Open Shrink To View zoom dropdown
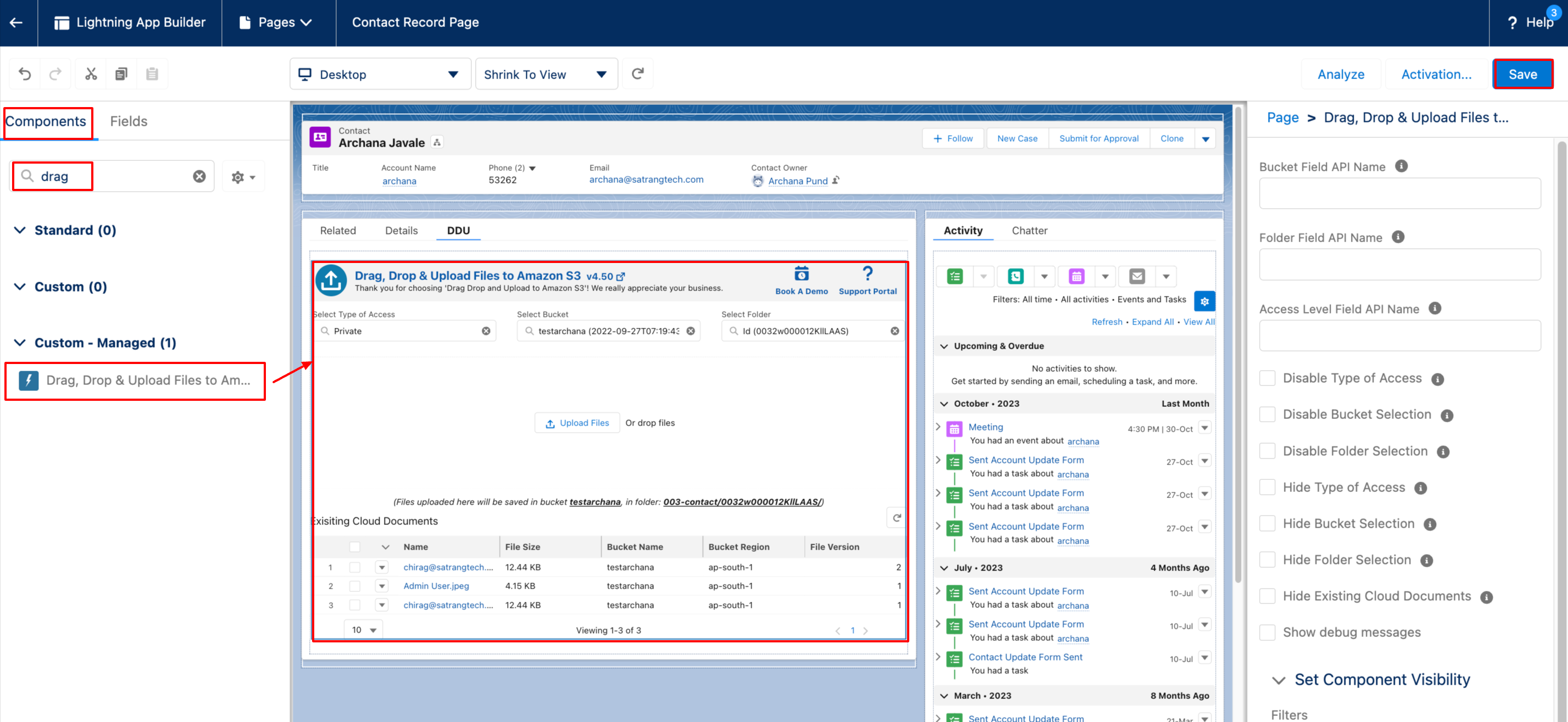 [x=546, y=74]
